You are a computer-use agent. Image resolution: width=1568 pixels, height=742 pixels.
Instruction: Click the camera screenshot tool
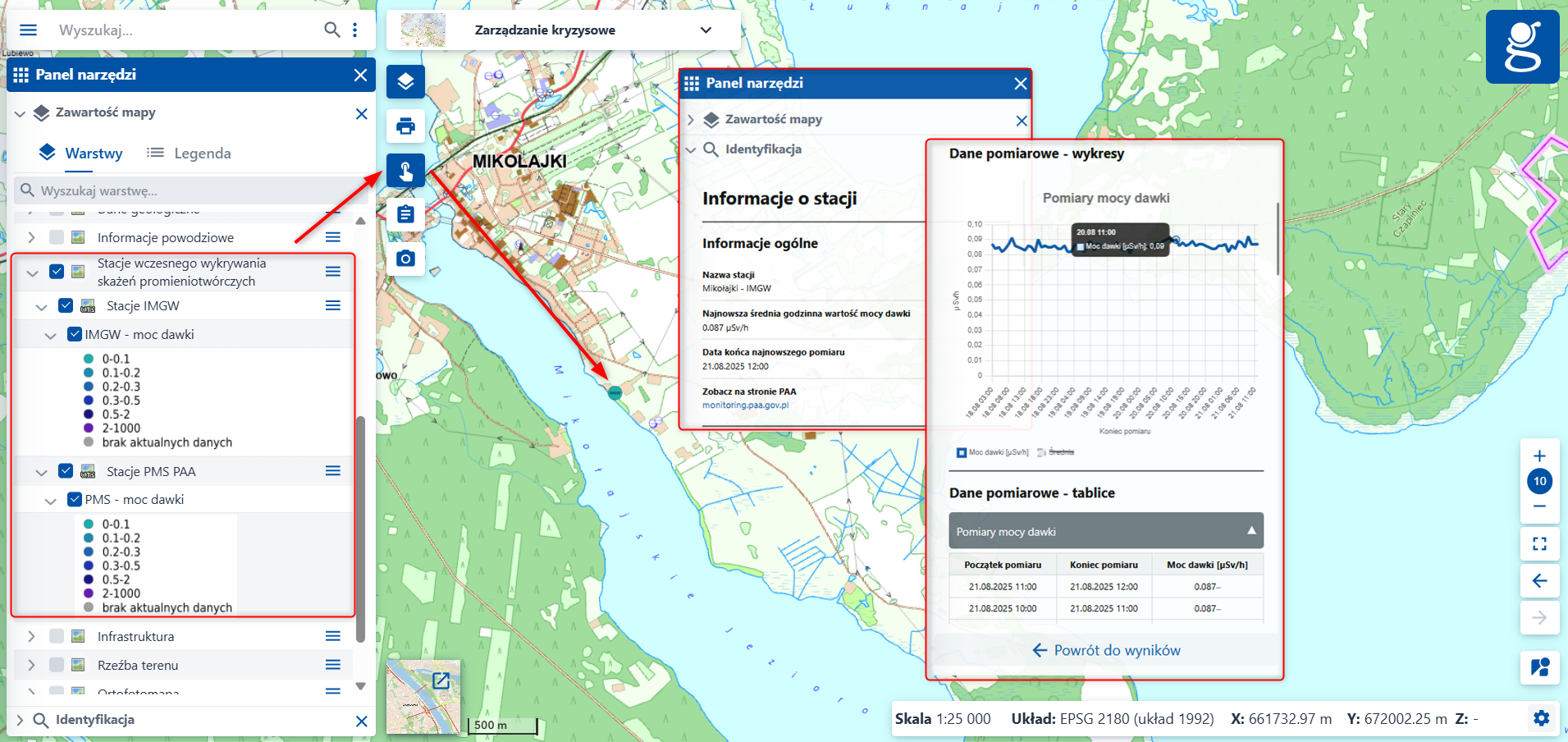(405, 259)
